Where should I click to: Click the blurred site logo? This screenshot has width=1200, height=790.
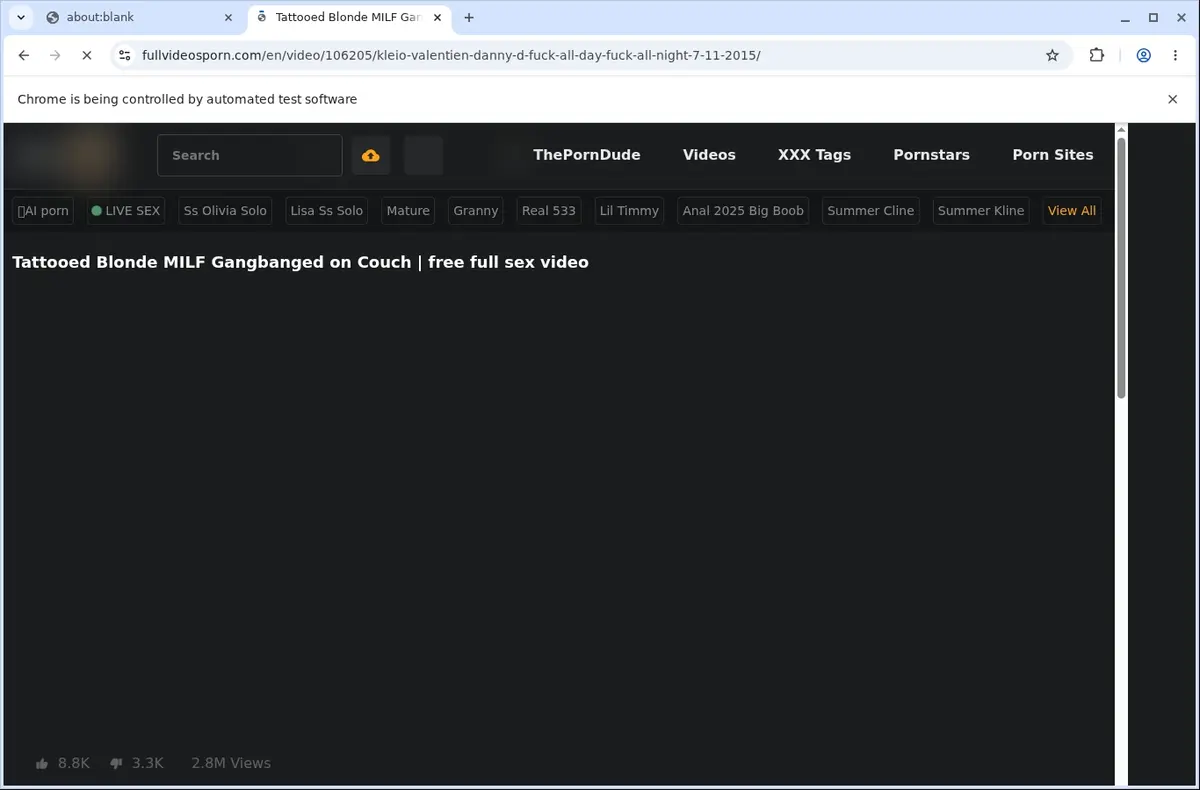click(x=70, y=155)
